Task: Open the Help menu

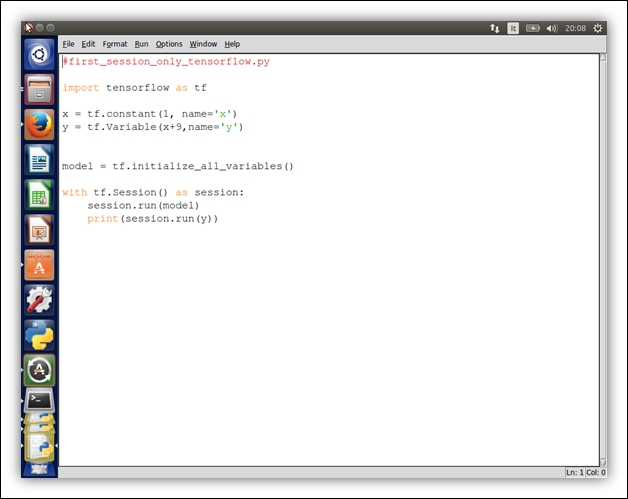Action: click(232, 44)
